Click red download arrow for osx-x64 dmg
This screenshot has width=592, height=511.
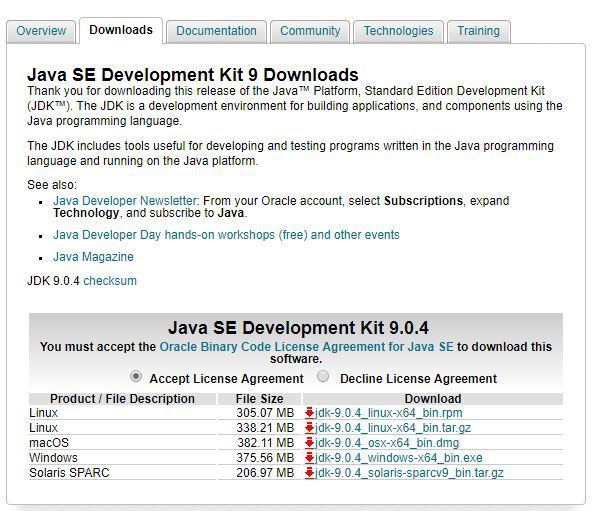(310, 443)
